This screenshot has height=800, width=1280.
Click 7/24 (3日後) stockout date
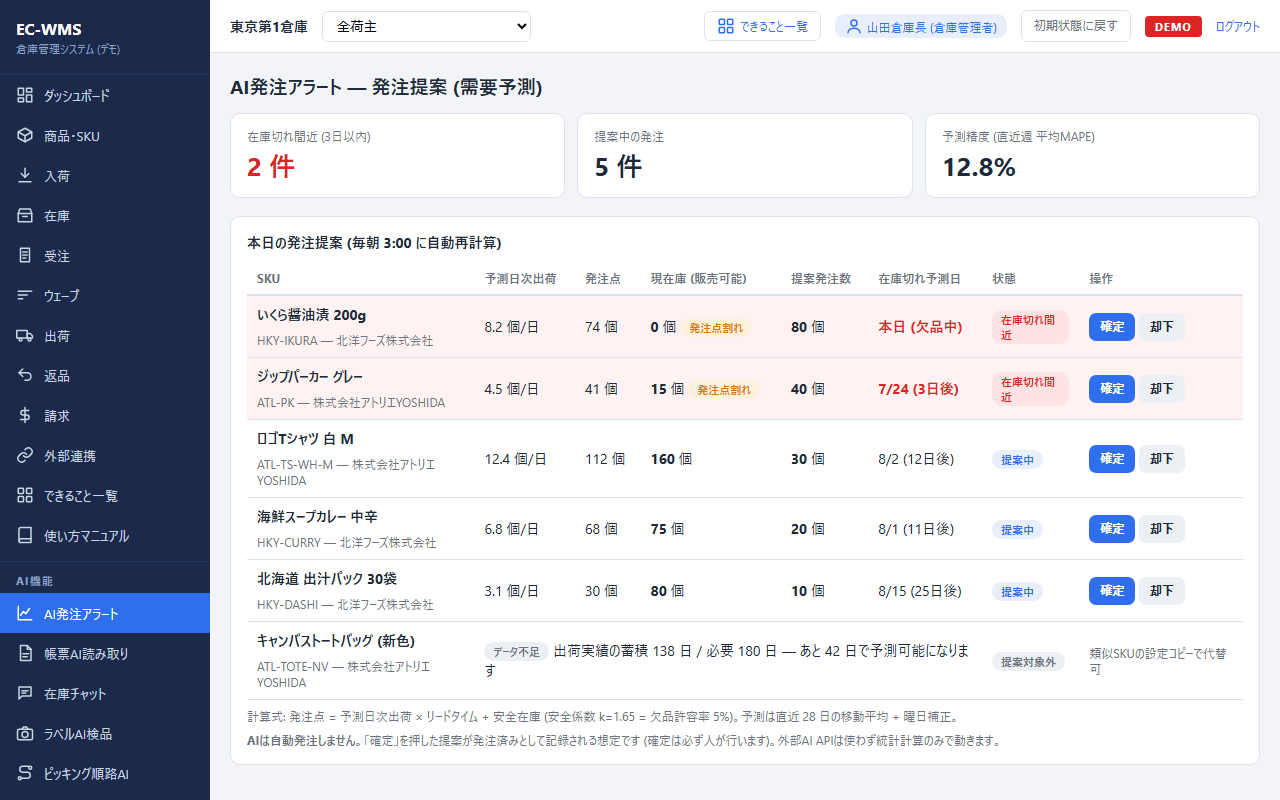[918, 389]
